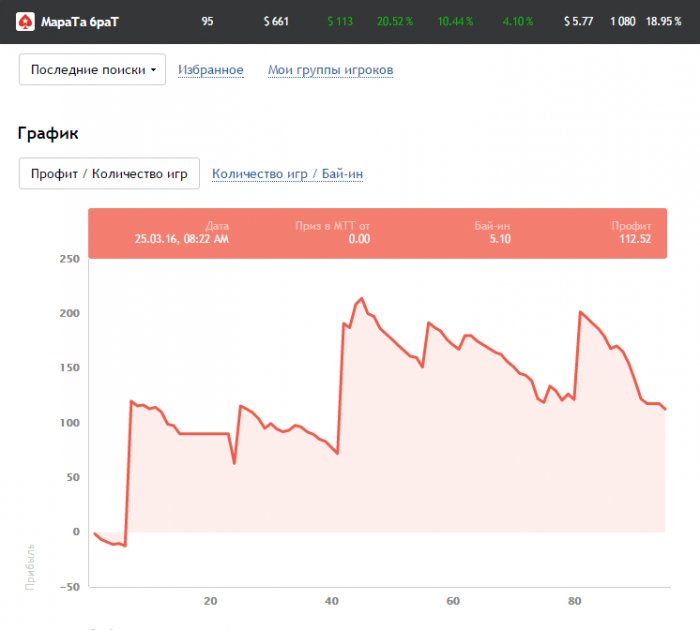Viewport: 700px width, 630px height.
Task: Click the График section heading
Action: coord(48,133)
